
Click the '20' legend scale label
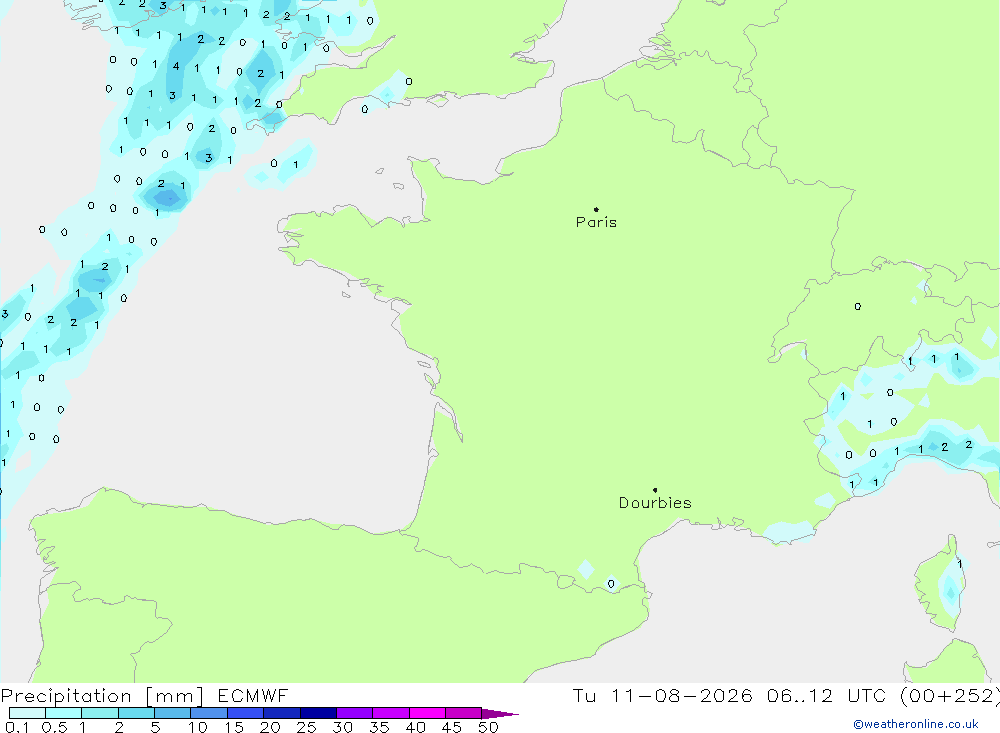[x=270, y=727]
